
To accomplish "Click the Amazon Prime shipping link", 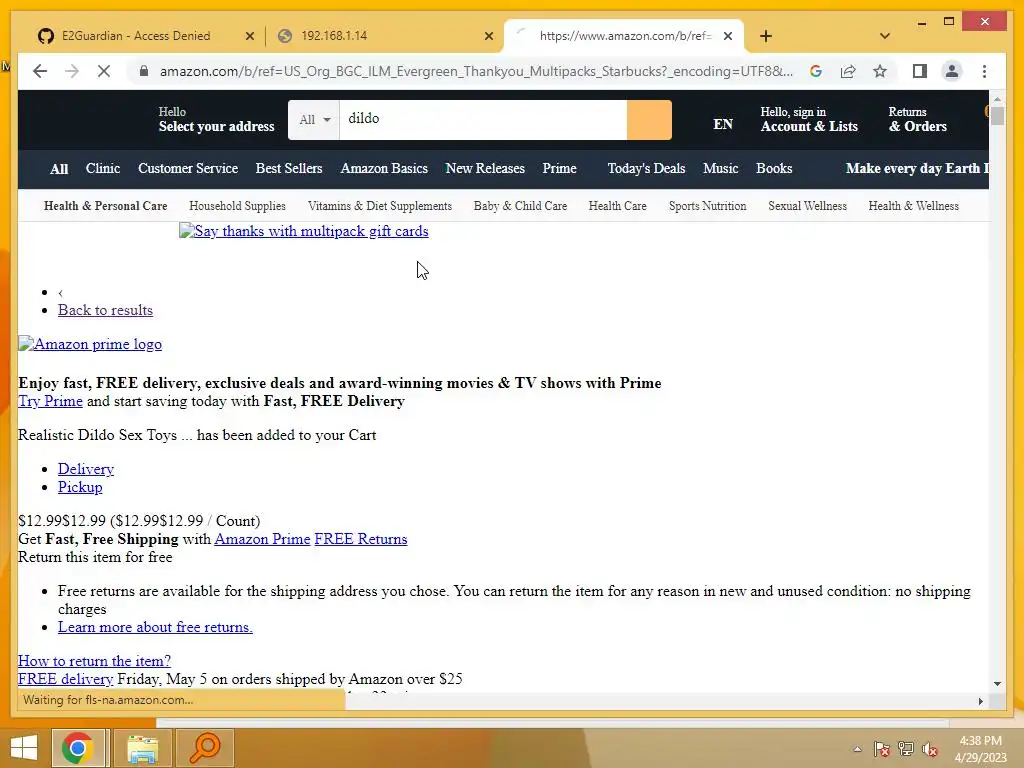I will (x=262, y=539).
